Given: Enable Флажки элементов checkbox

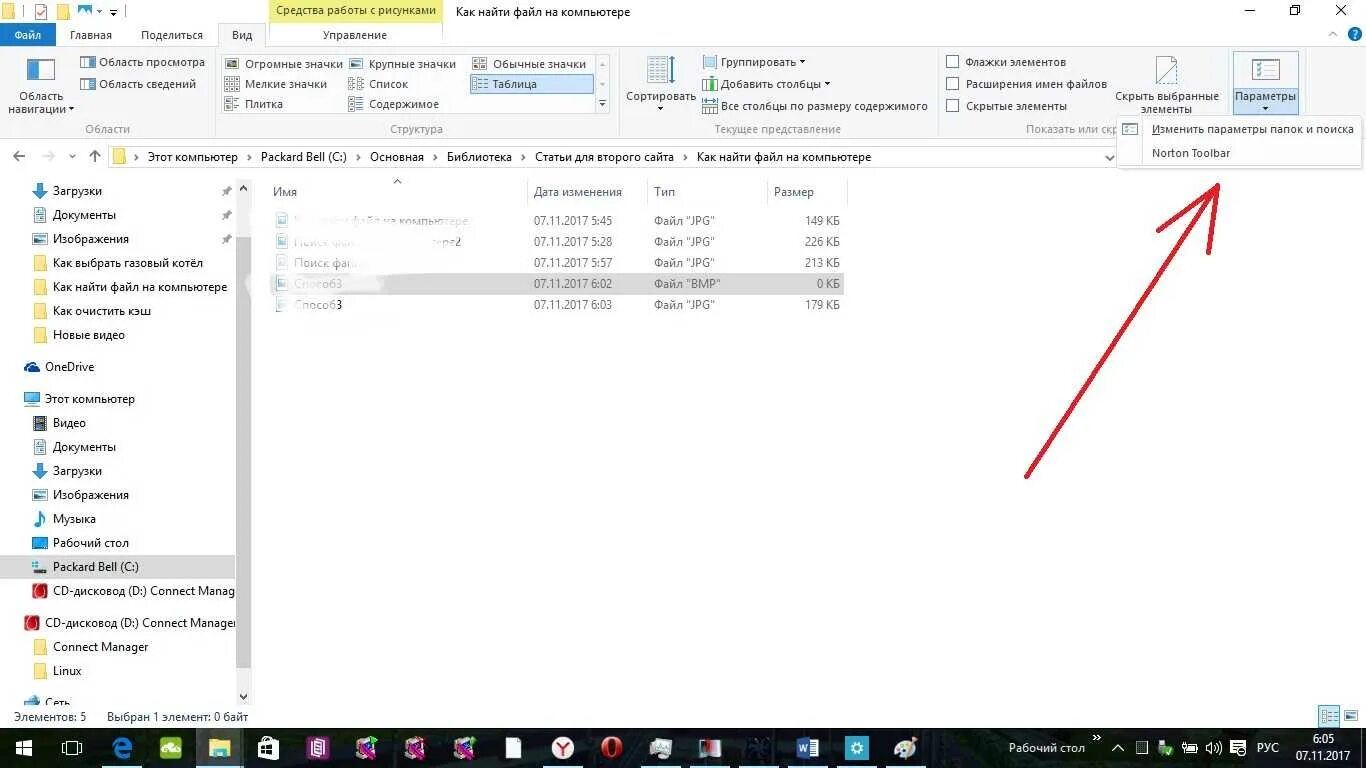Looking at the screenshot, I should click(x=953, y=62).
